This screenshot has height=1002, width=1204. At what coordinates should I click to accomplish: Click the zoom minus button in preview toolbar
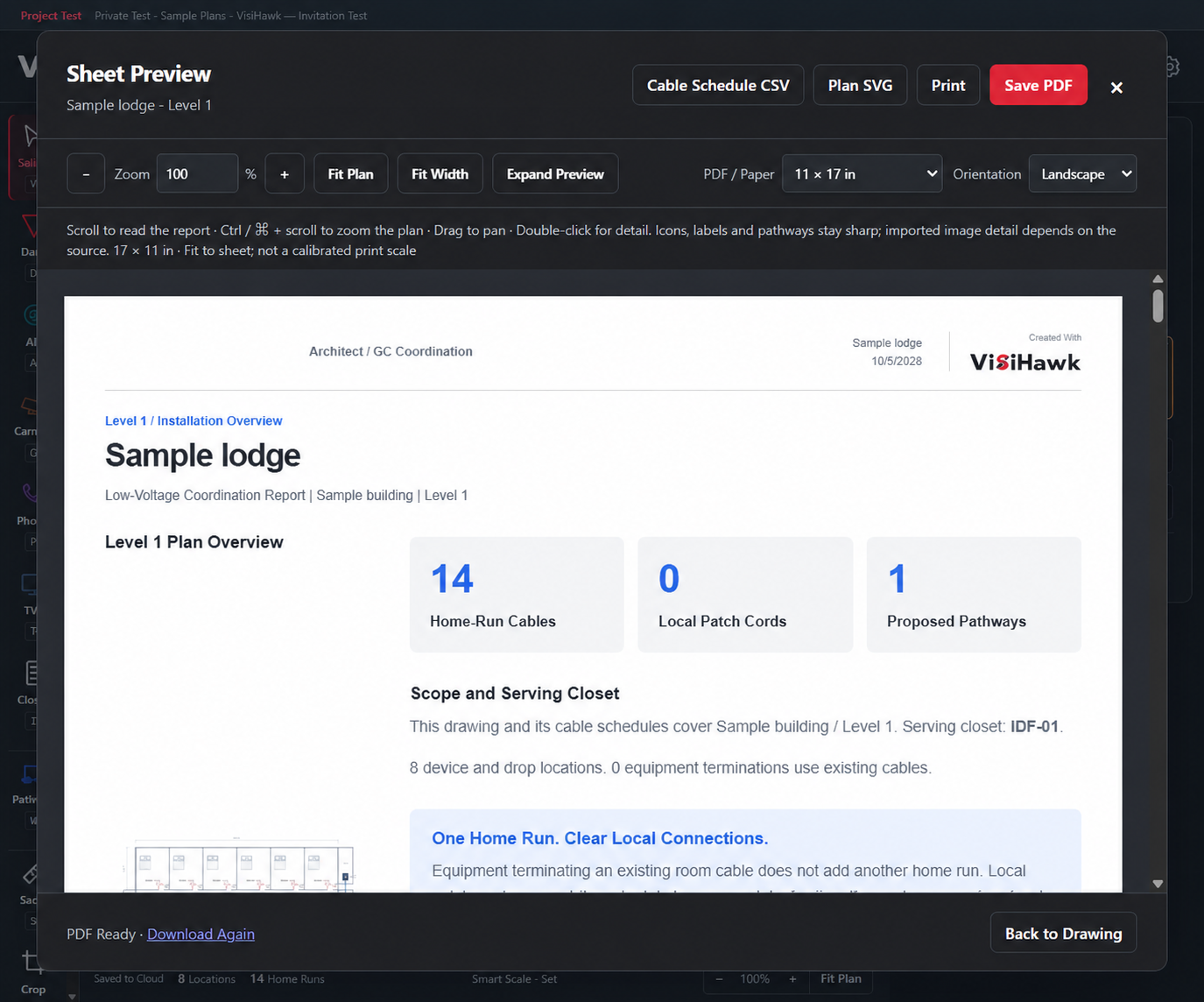pyautogui.click(x=86, y=173)
